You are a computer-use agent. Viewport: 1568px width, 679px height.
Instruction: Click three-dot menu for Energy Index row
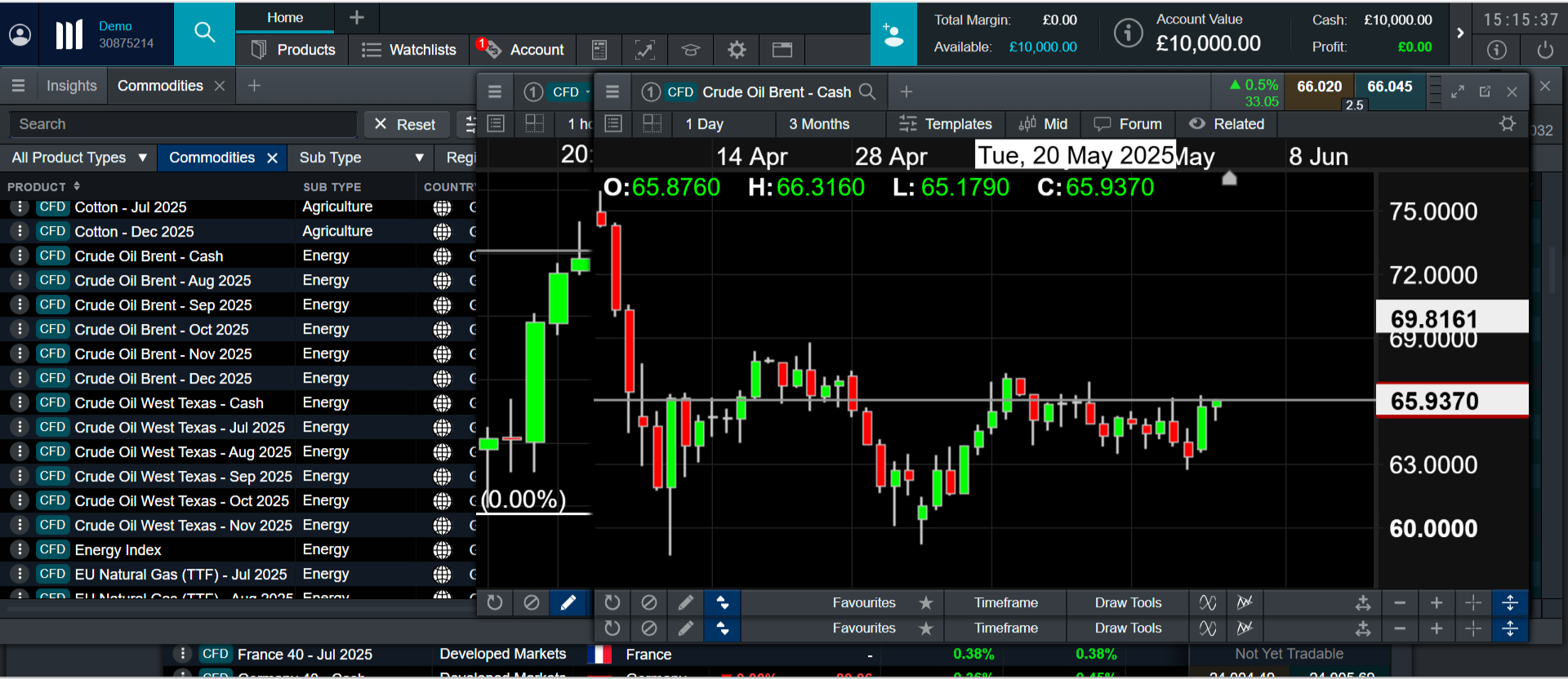pos(20,549)
